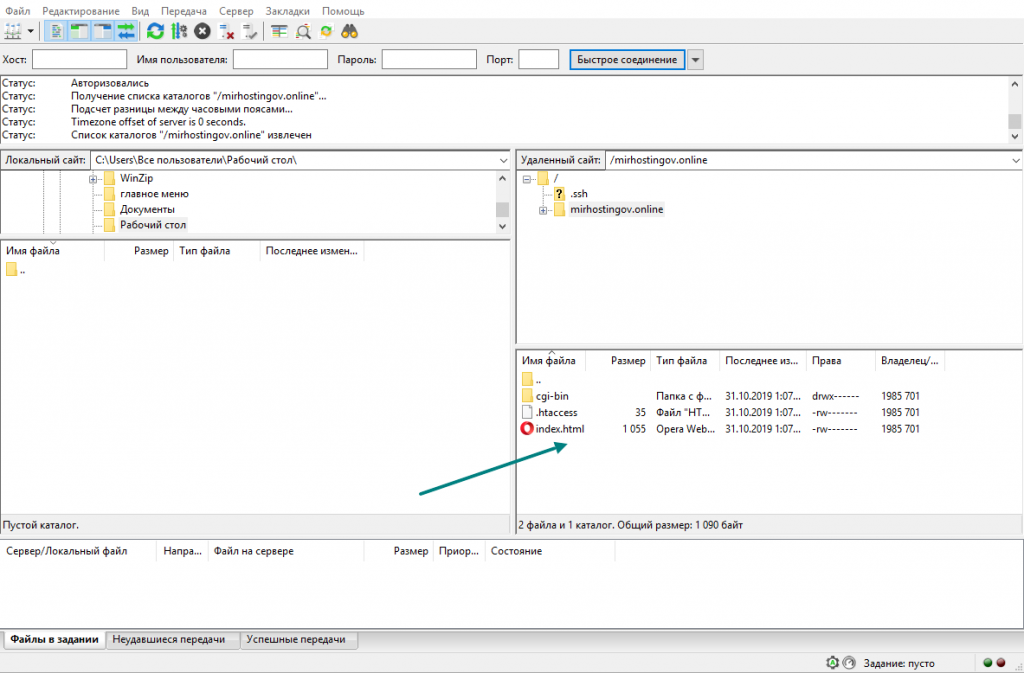The height and width of the screenshot is (673, 1024).
Task: Open the Редактирование menu
Action: [81, 10]
